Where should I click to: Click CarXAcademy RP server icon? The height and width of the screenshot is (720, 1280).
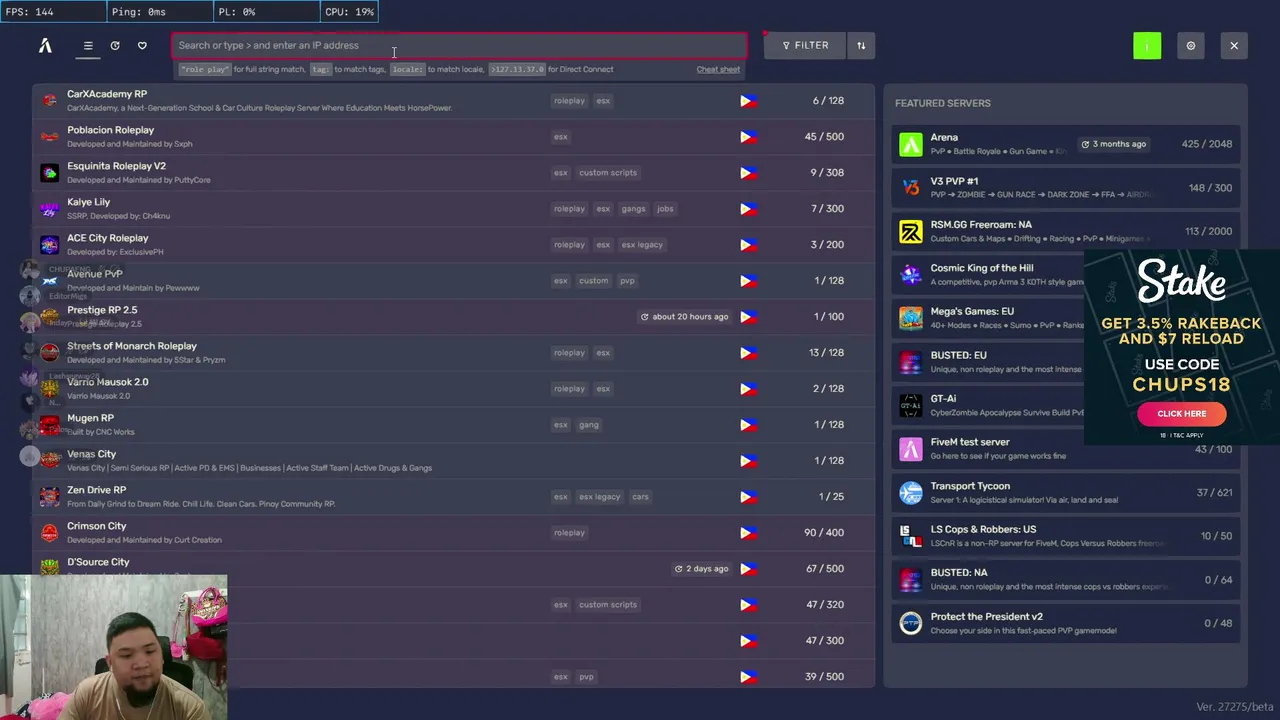[x=49, y=101]
